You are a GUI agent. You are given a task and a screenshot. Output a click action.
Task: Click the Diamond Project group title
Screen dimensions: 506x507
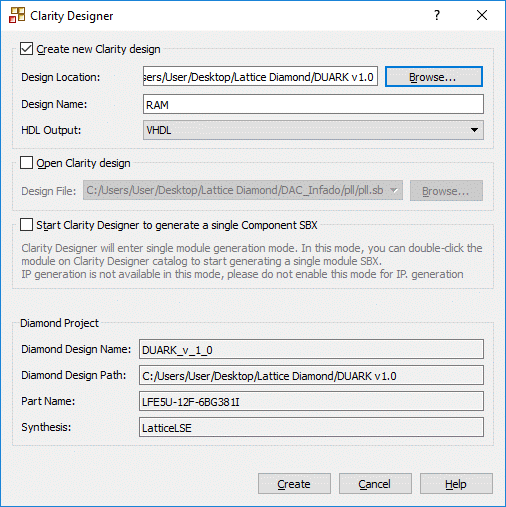[59, 323]
